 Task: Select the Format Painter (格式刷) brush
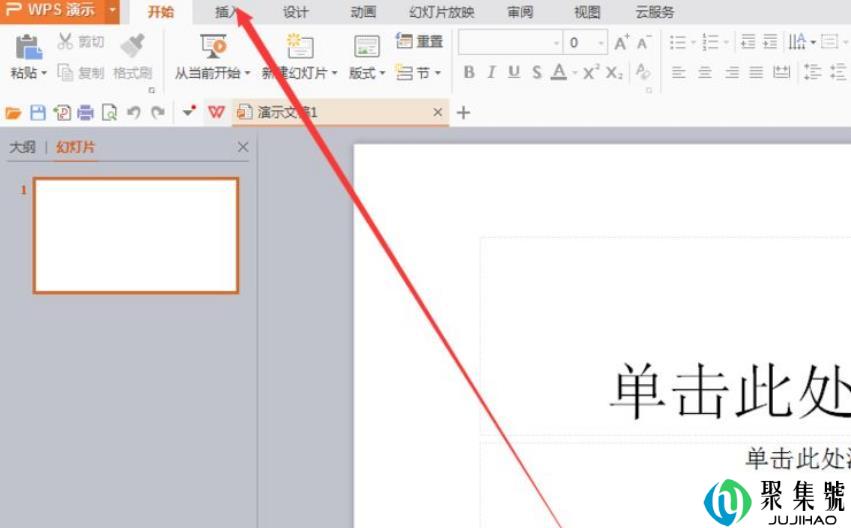pyautogui.click(x=132, y=45)
